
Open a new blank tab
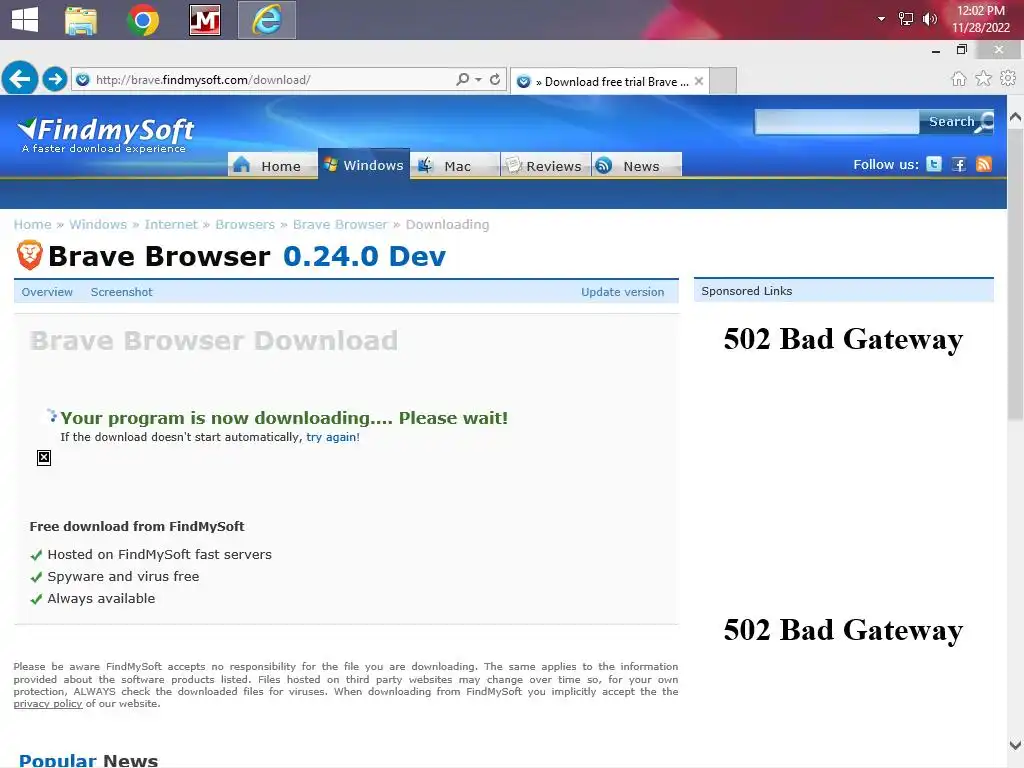coord(723,80)
